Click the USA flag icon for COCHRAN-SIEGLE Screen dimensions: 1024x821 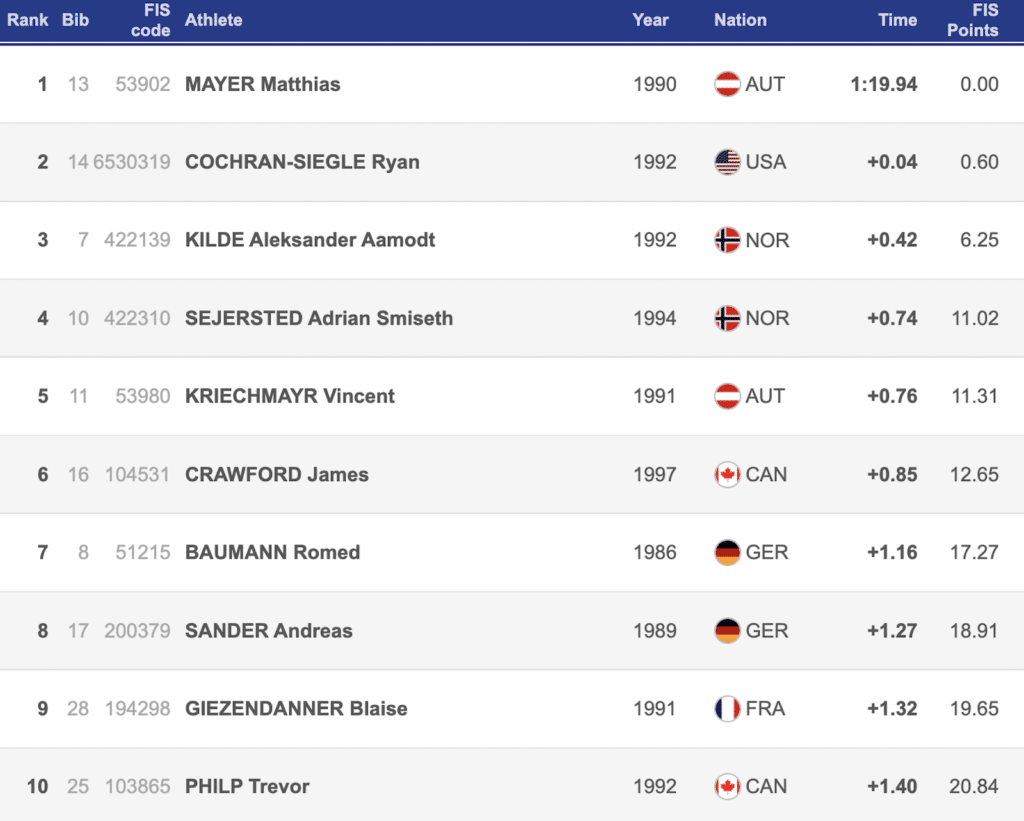pos(727,162)
